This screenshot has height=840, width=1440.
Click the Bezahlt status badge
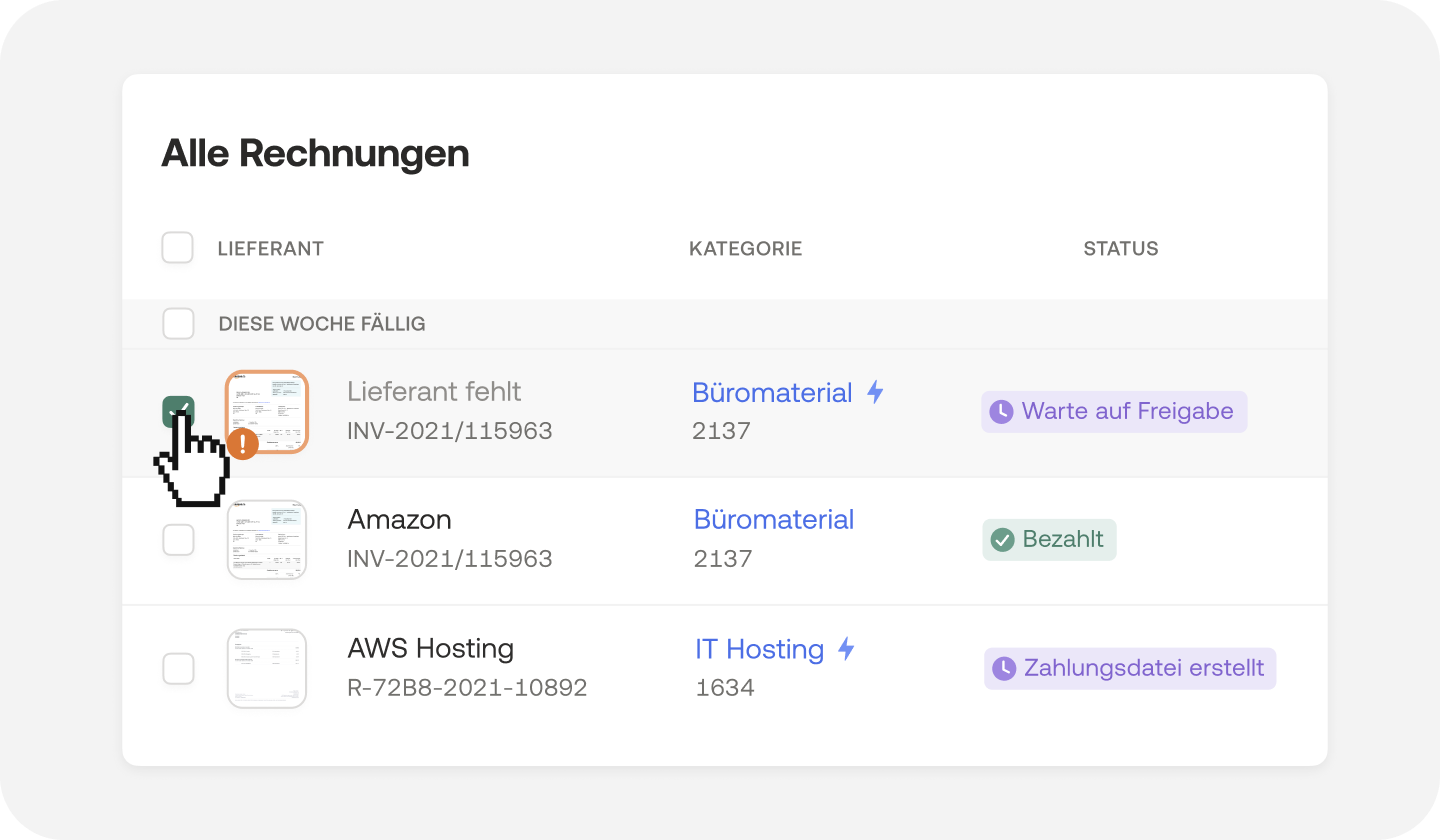point(1049,540)
